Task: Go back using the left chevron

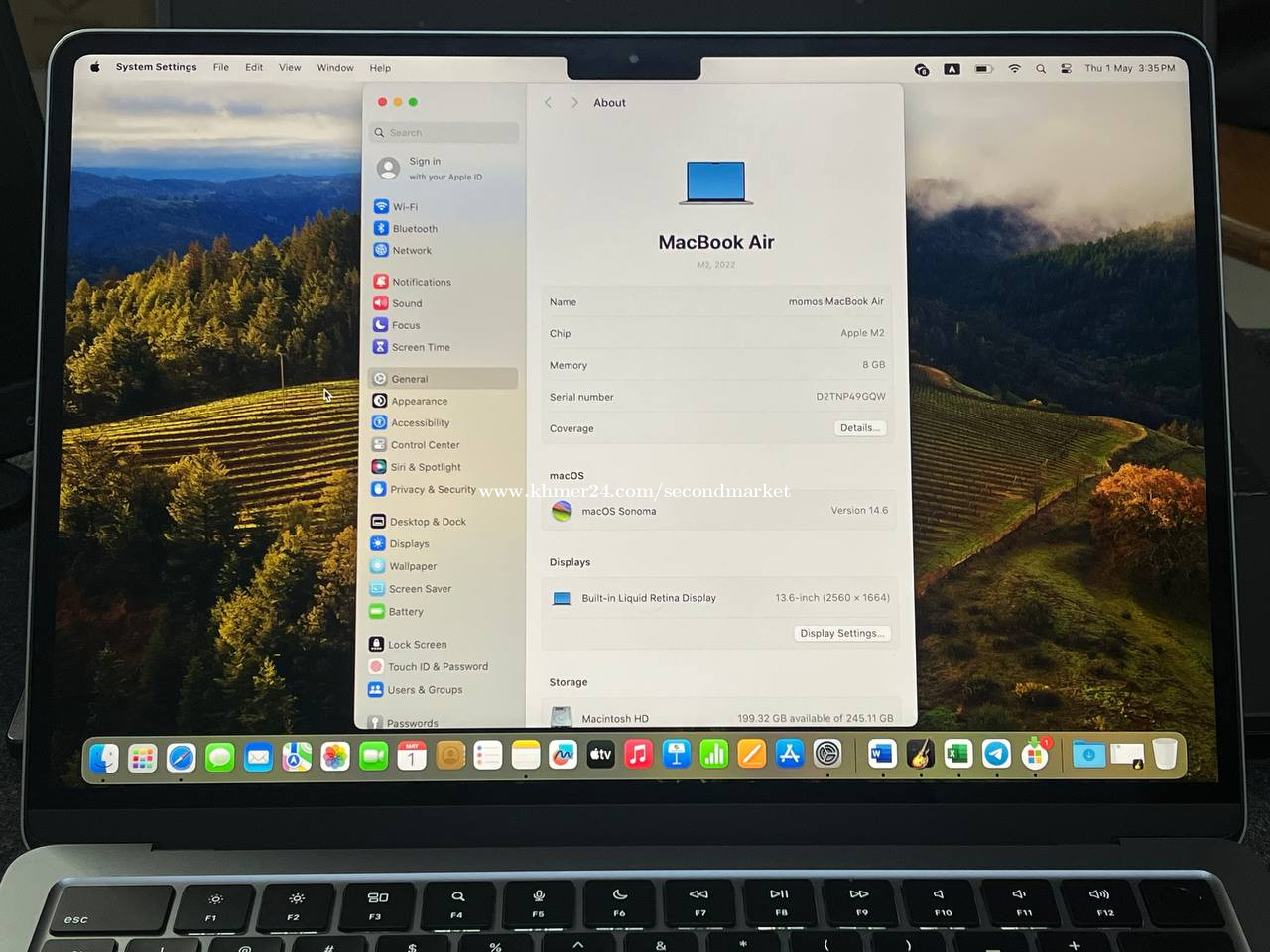Action: (x=548, y=102)
